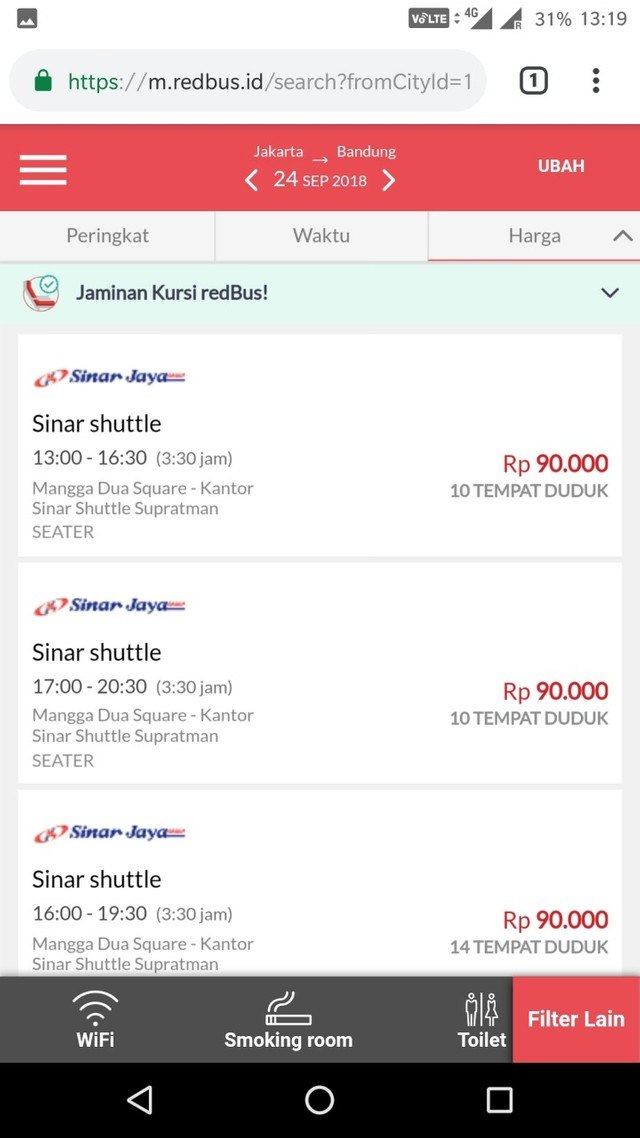Sort results by Waktu tab
Image resolution: width=640 pixels, height=1138 pixels.
coord(321,236)
